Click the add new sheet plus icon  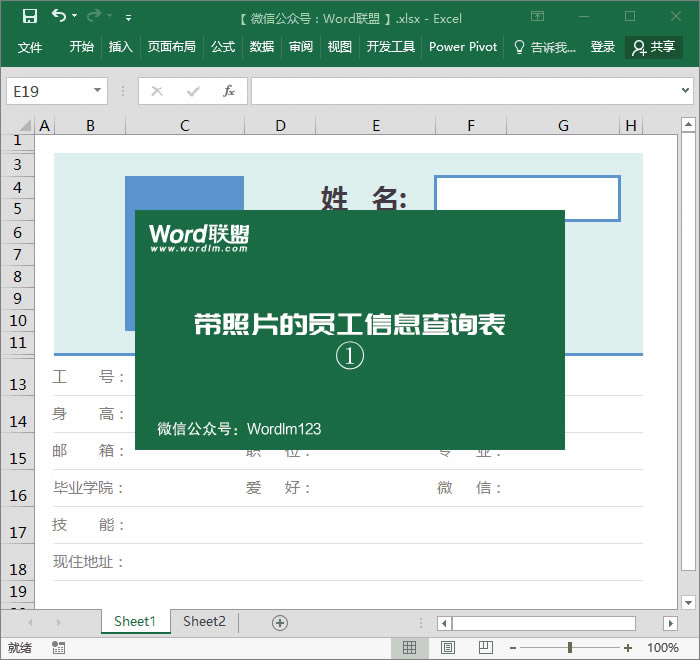[280, 622]
